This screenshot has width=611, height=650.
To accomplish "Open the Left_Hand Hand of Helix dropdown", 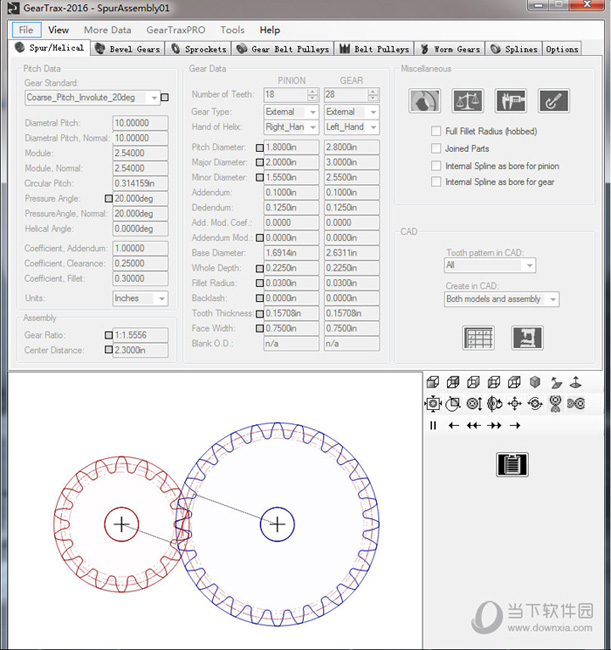I will pos(352,127).
